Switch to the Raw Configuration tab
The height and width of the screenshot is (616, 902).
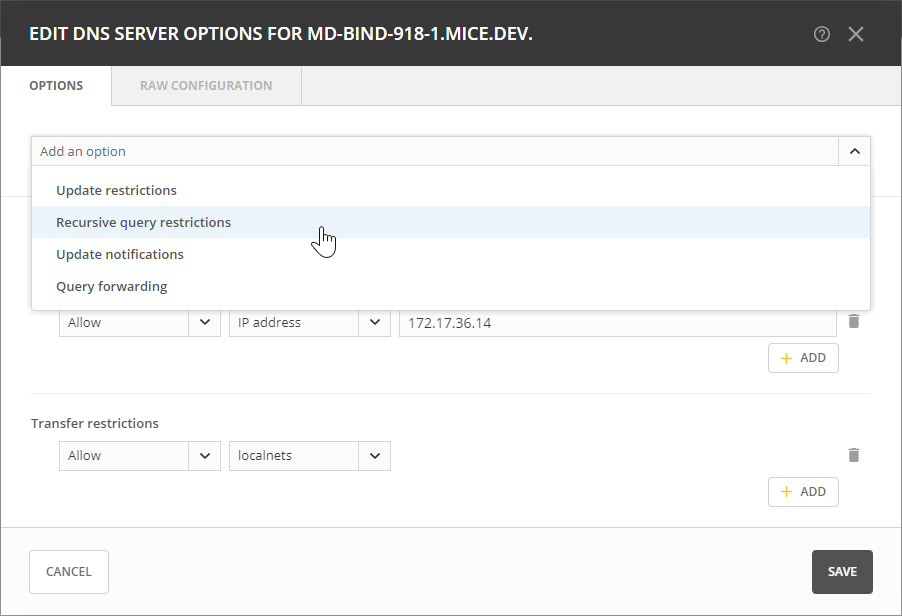point(206,86)
